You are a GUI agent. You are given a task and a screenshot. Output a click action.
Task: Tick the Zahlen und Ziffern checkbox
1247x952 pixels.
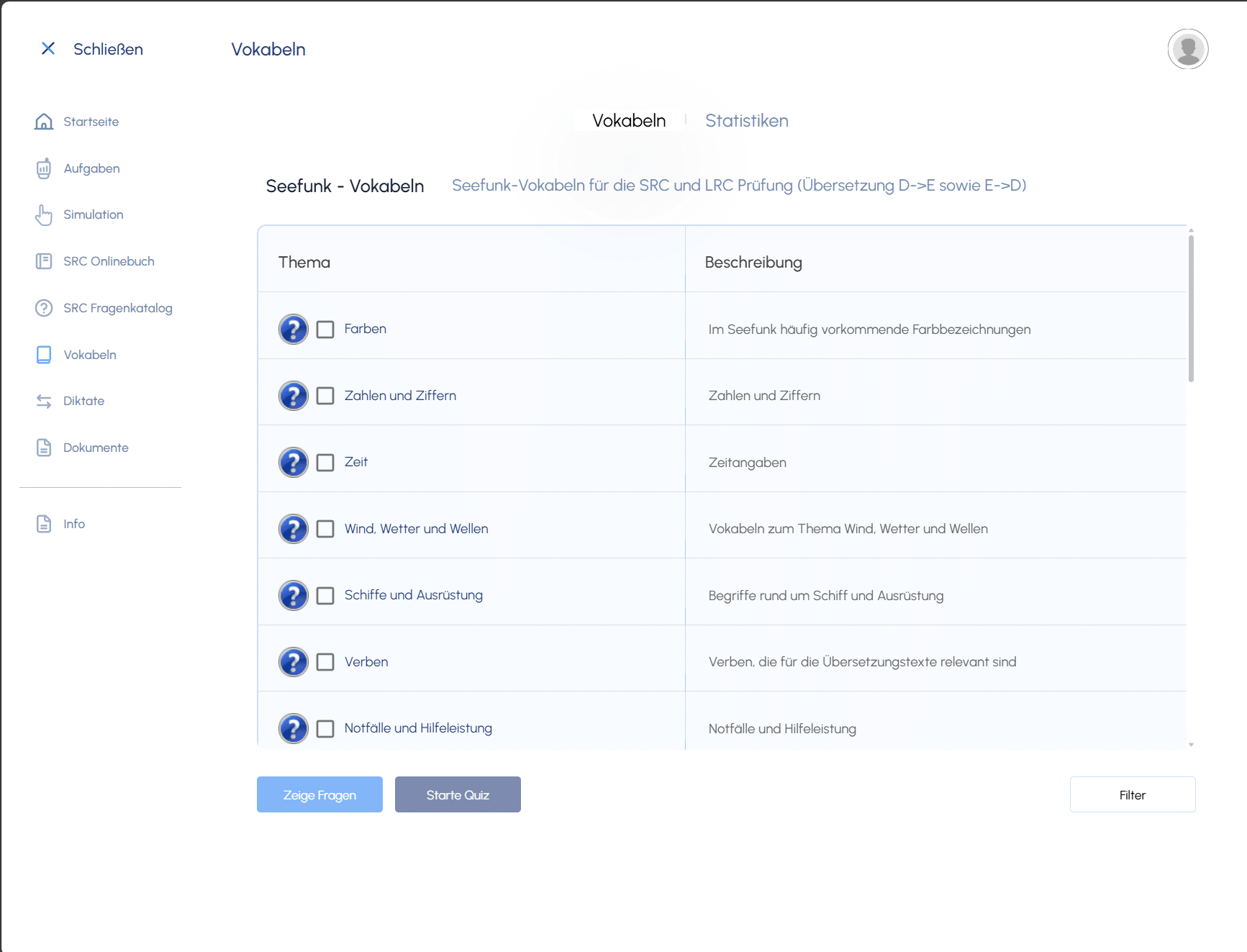coord(325,396)
